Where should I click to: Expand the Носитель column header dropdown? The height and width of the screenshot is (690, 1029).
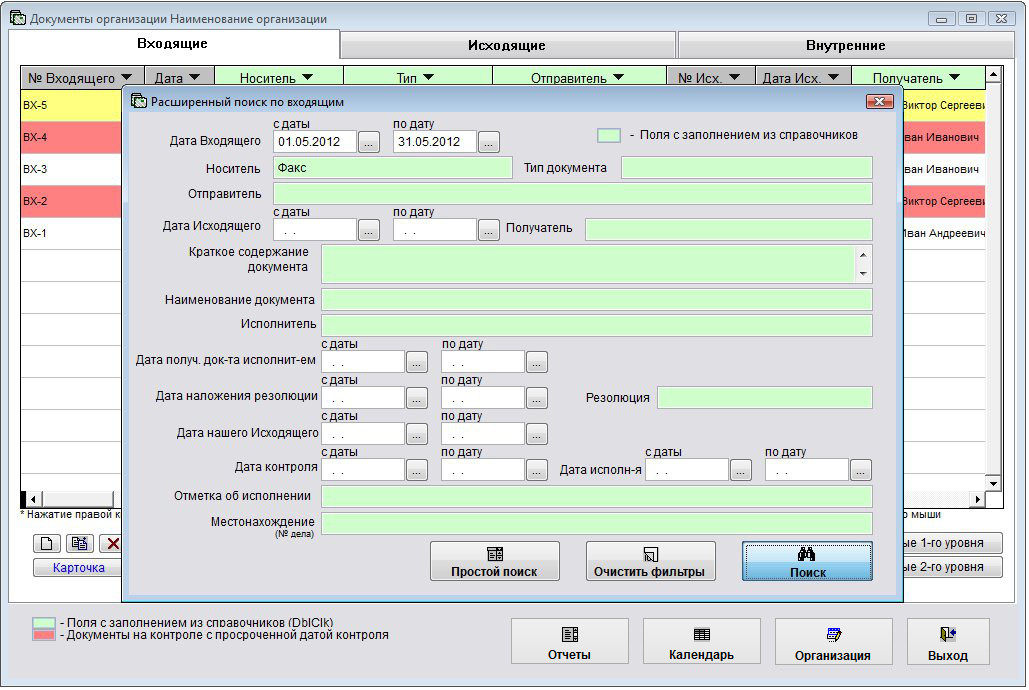(307, 78)
